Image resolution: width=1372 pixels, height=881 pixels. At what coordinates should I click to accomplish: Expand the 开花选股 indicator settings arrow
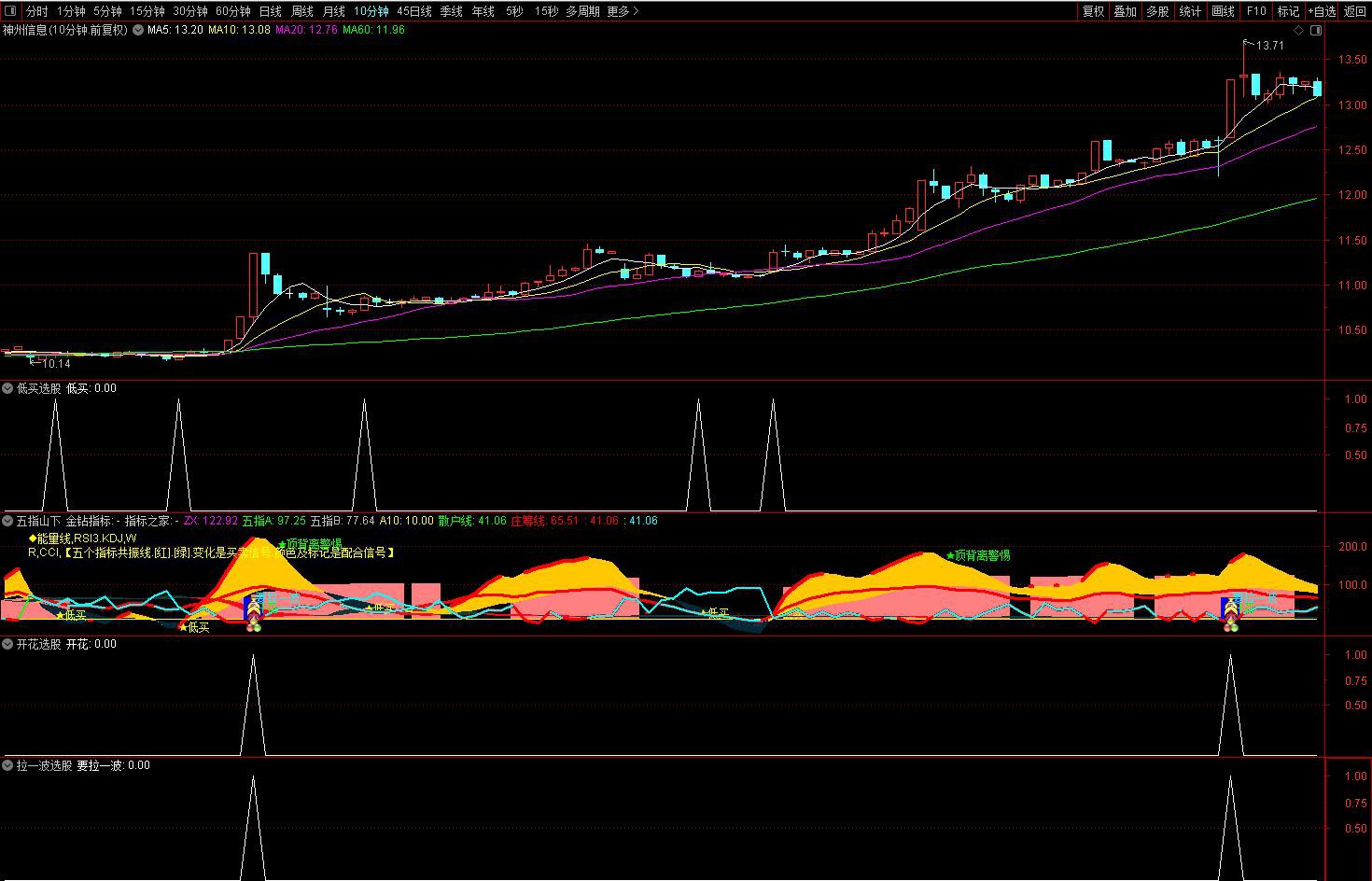[x=8, y=644]
